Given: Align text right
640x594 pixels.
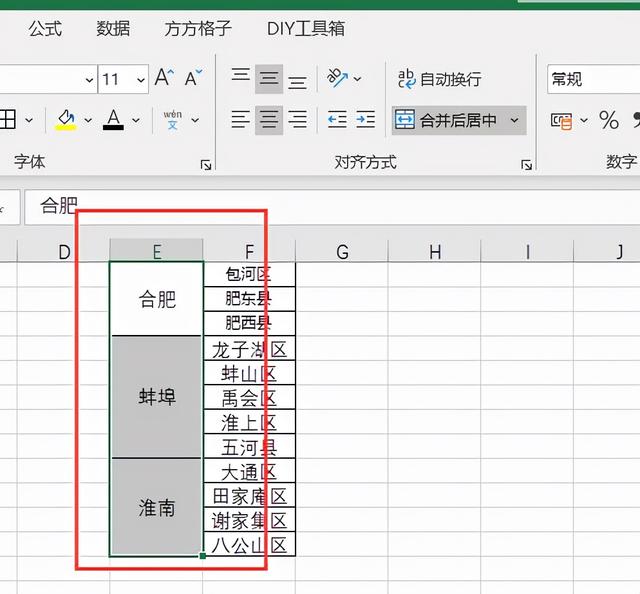Looking at the screenshot, I should pos(298,120).
